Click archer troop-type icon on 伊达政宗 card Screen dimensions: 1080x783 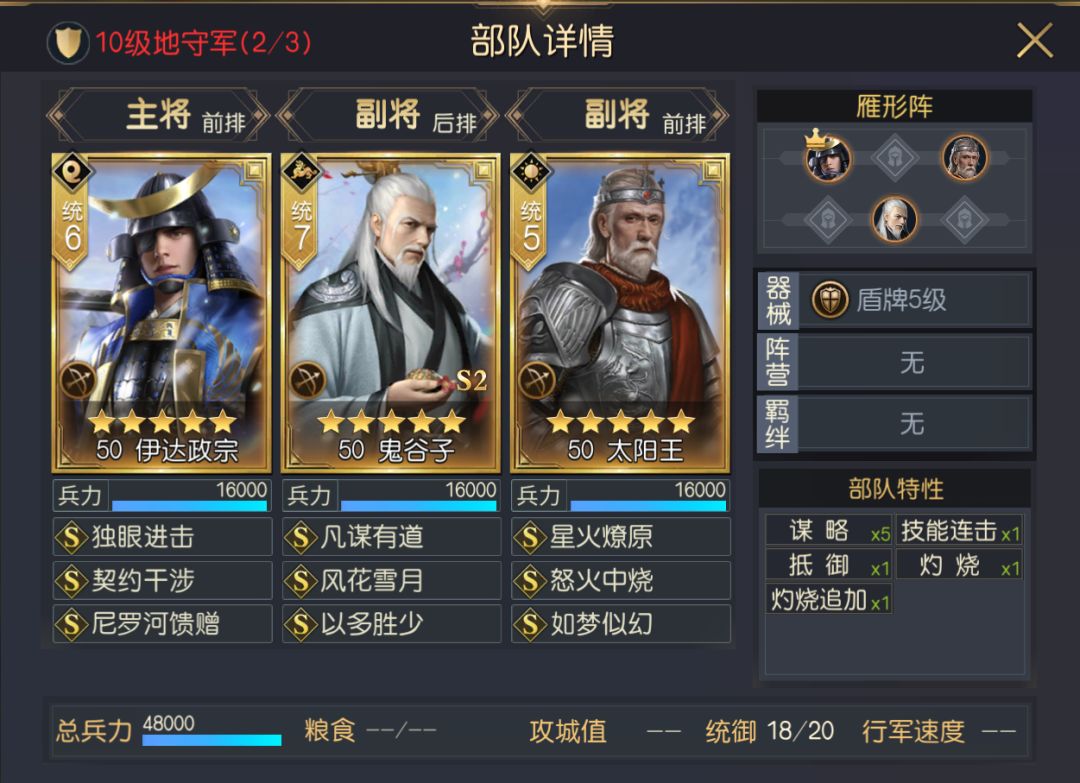pos(78,380)
